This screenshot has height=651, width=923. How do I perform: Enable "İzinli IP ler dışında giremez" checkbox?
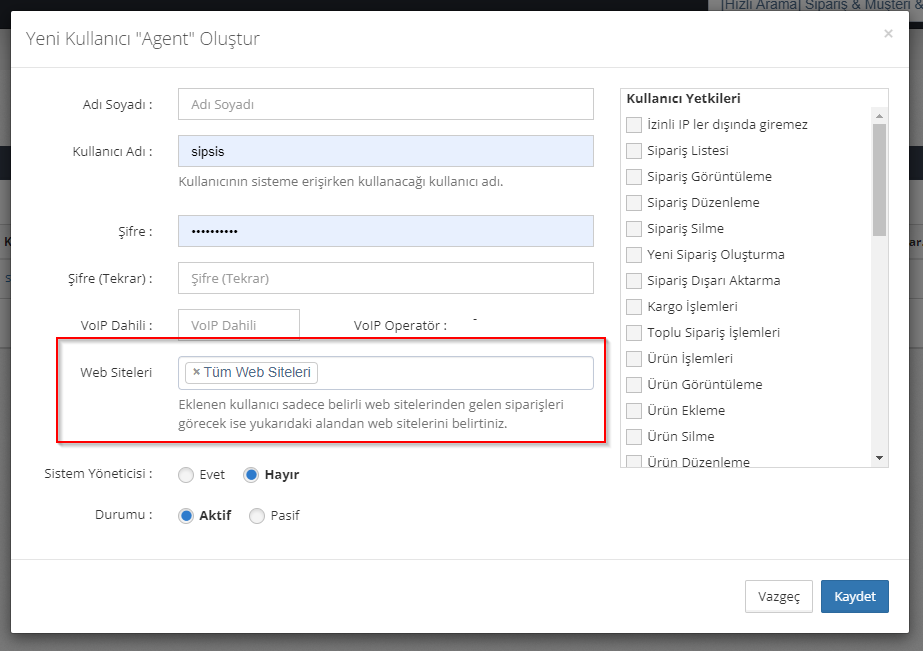tap(633, 125)
